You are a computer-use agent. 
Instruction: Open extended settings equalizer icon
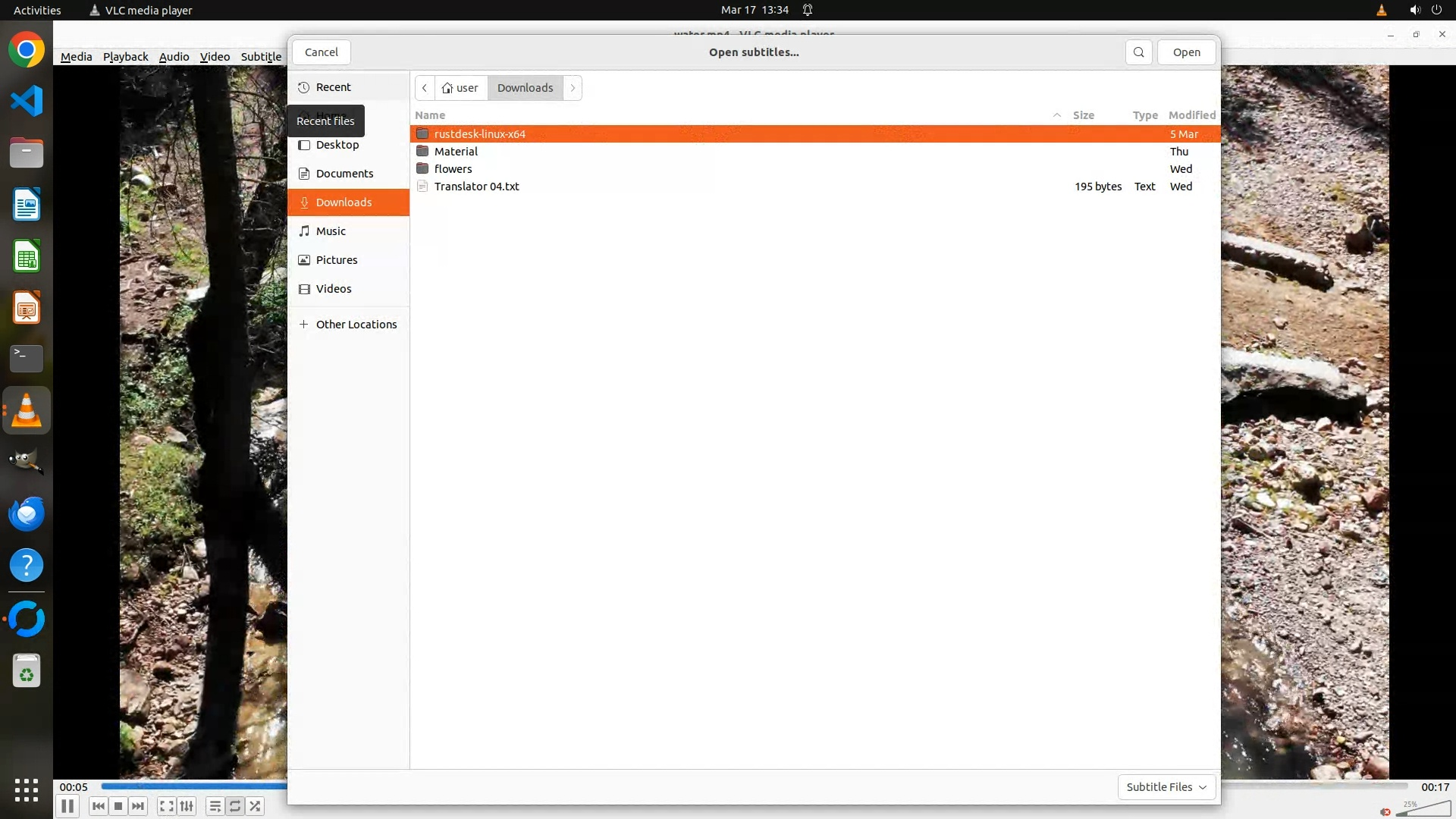point(187,806)
